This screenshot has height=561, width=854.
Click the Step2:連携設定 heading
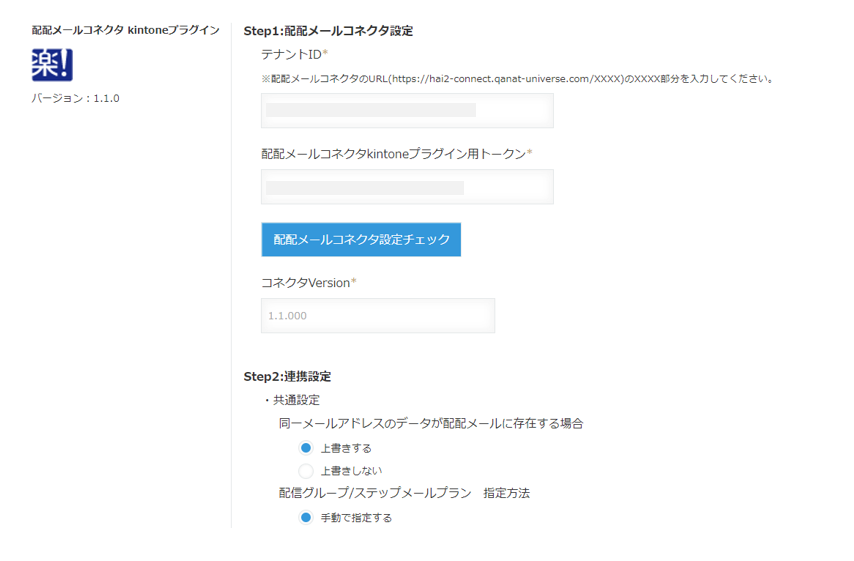tap(287, 377)
